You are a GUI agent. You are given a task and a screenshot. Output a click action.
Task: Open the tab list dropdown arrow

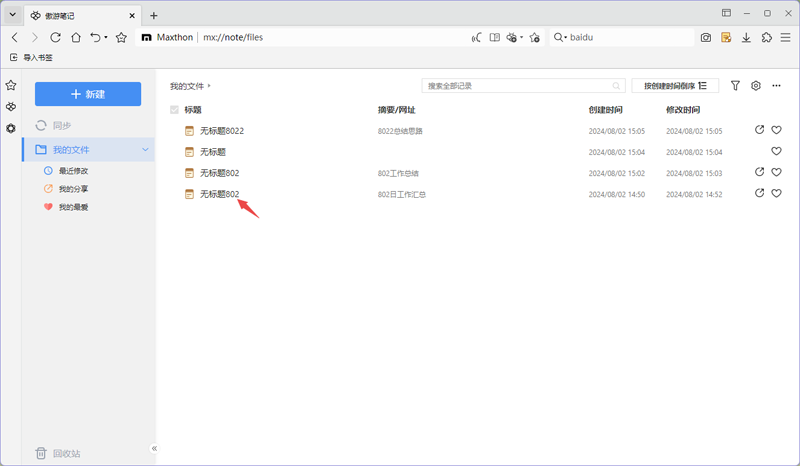pos(13,15)
